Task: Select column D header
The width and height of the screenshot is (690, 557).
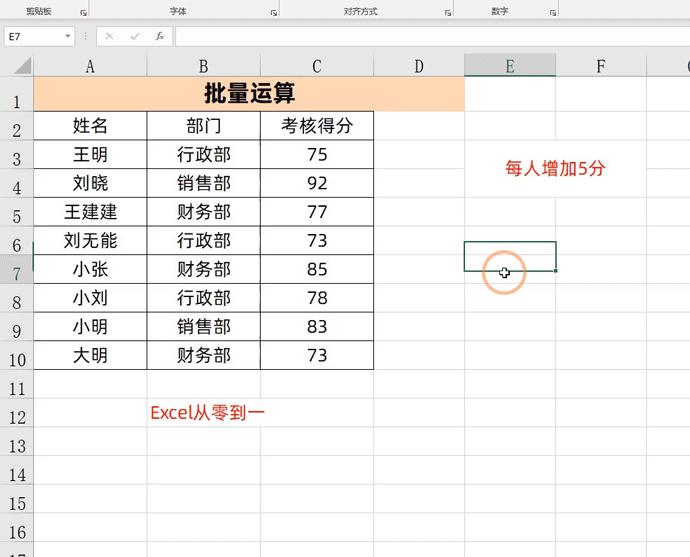Action: click(x=419, y=66)
